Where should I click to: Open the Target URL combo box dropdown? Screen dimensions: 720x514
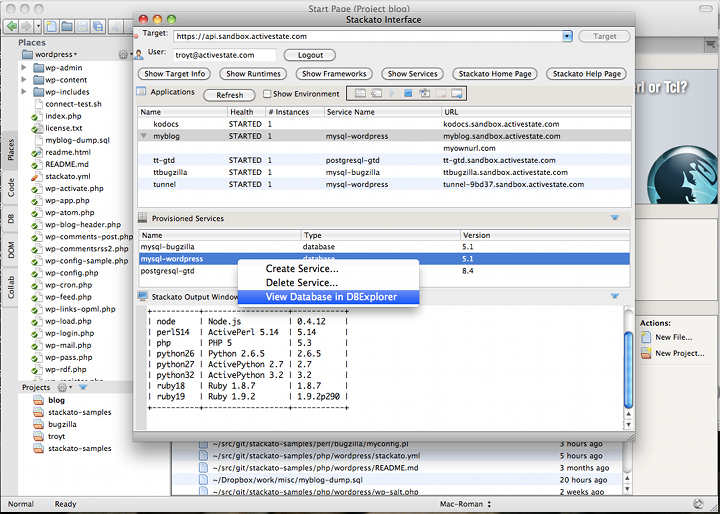[568, 36]
